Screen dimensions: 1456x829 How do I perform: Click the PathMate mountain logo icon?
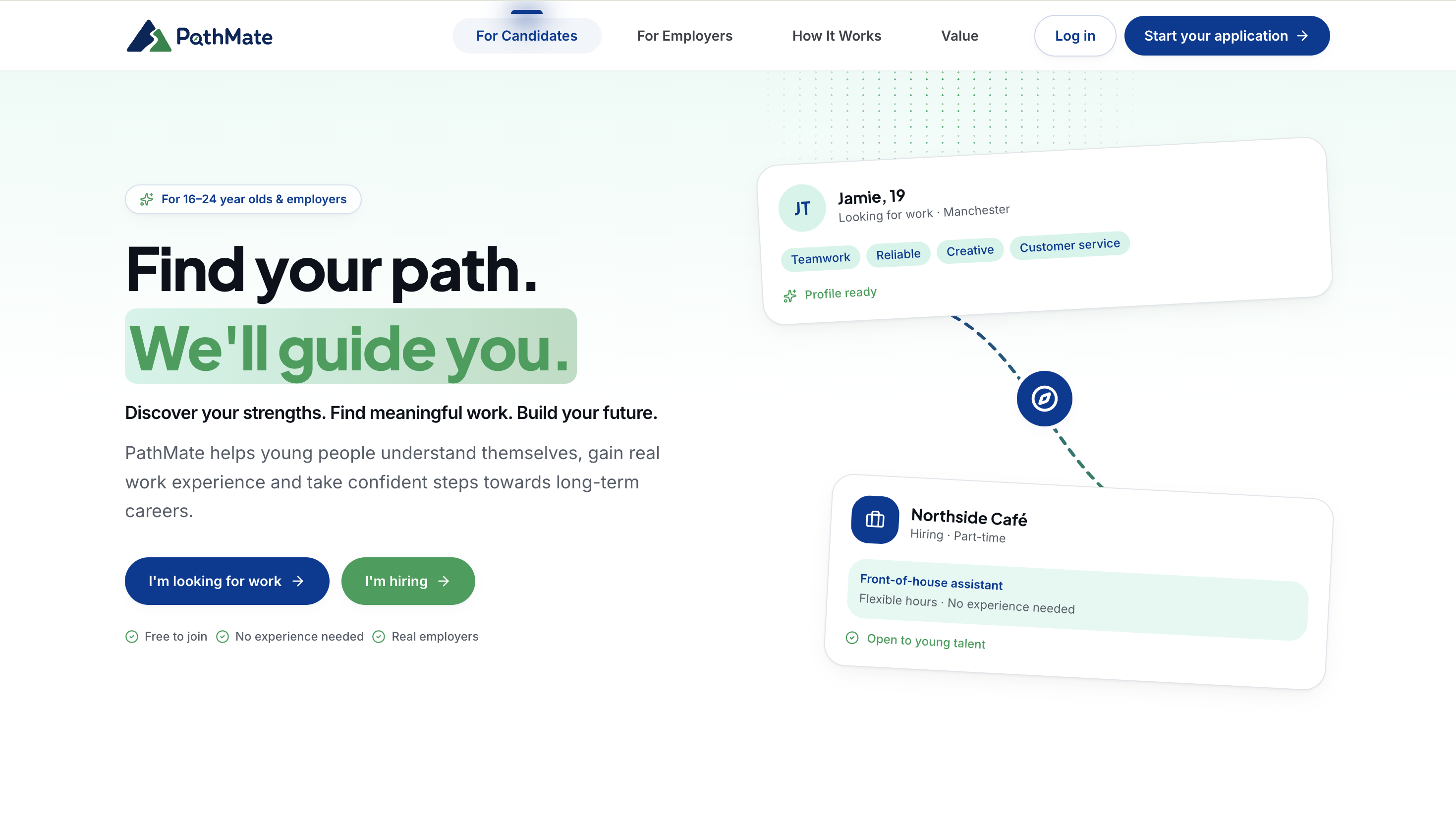point(149,36)
